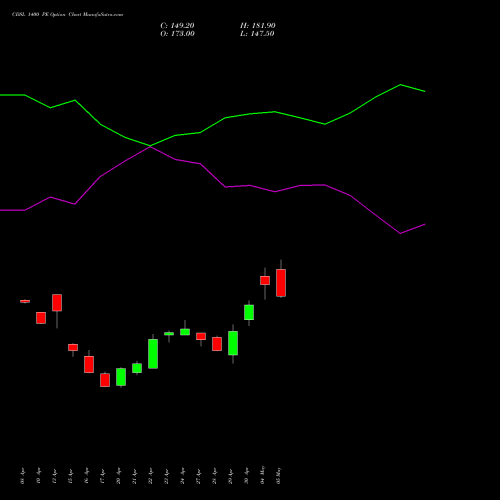The height and width of the screenshot is (500, 500).
Task: Click the low value L: 147.50
Action: (x=257, y=34)
